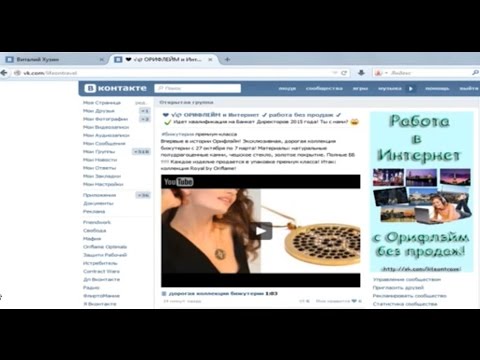Click the counter badge next to Мои Группы
Screen dimensions: 480x360
click(141, 152)
